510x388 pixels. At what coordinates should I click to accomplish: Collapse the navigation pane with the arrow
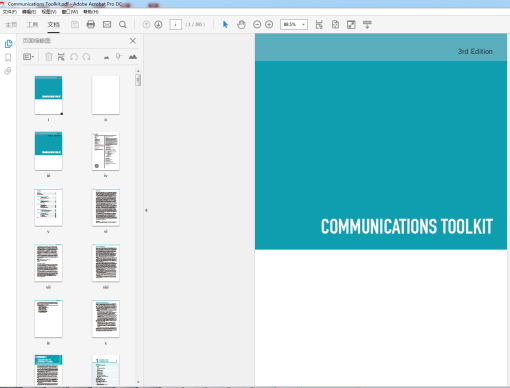(x=146, y=210)
